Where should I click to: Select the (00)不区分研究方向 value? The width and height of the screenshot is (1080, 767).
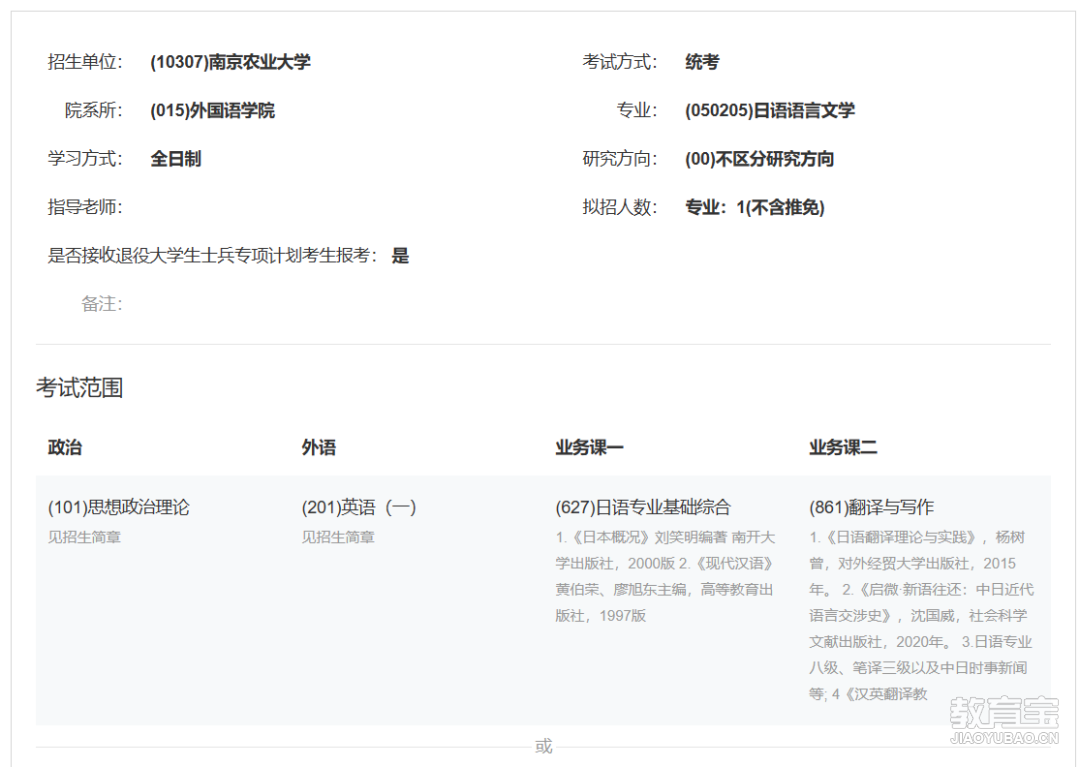tap(759, 159)
